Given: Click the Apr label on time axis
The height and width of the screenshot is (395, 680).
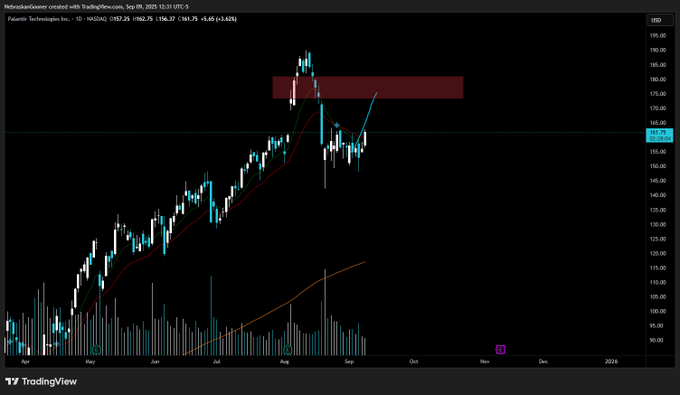Looking at the screenshot, I should click(25, 362).
